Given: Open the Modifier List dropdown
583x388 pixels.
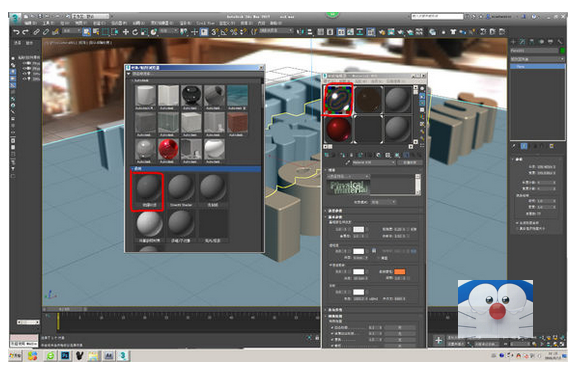Looking at the screenshot, I should pyautogui.click(x=538, y=59).
